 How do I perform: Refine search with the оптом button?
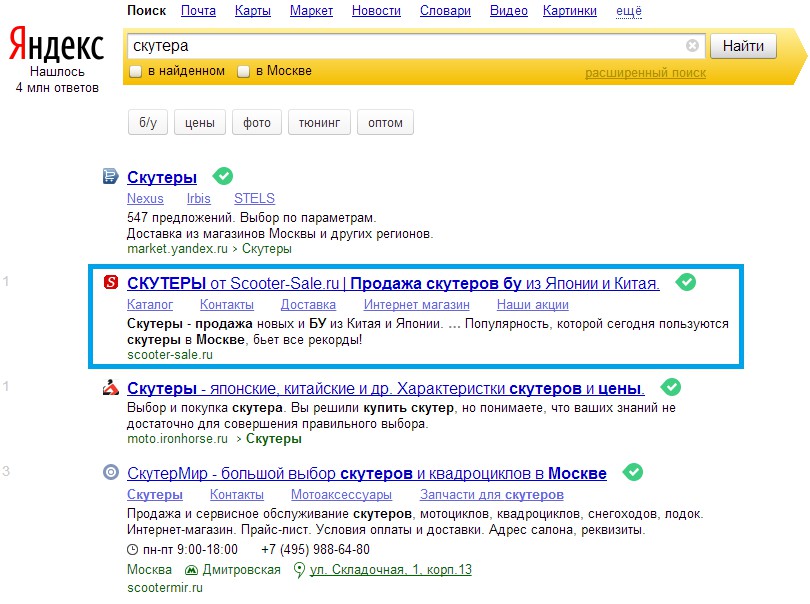[x=385, y=122]
